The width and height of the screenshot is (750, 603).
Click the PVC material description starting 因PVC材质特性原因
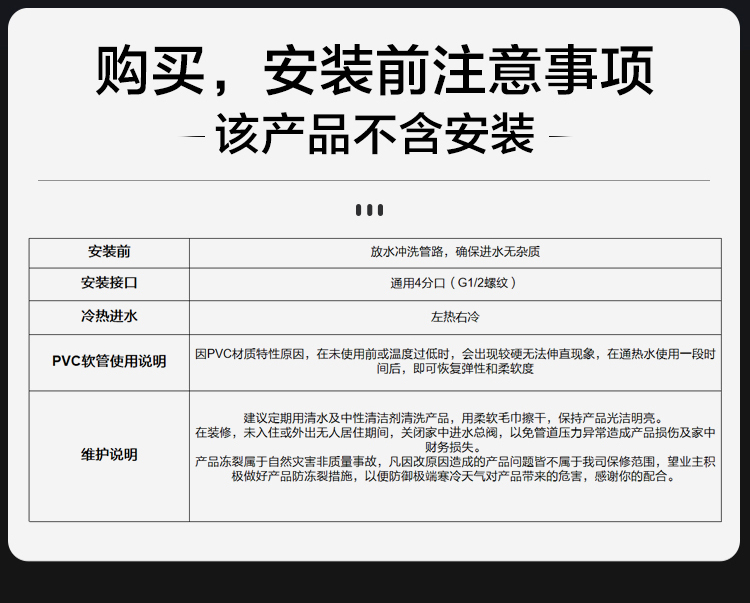click(455, 361)
